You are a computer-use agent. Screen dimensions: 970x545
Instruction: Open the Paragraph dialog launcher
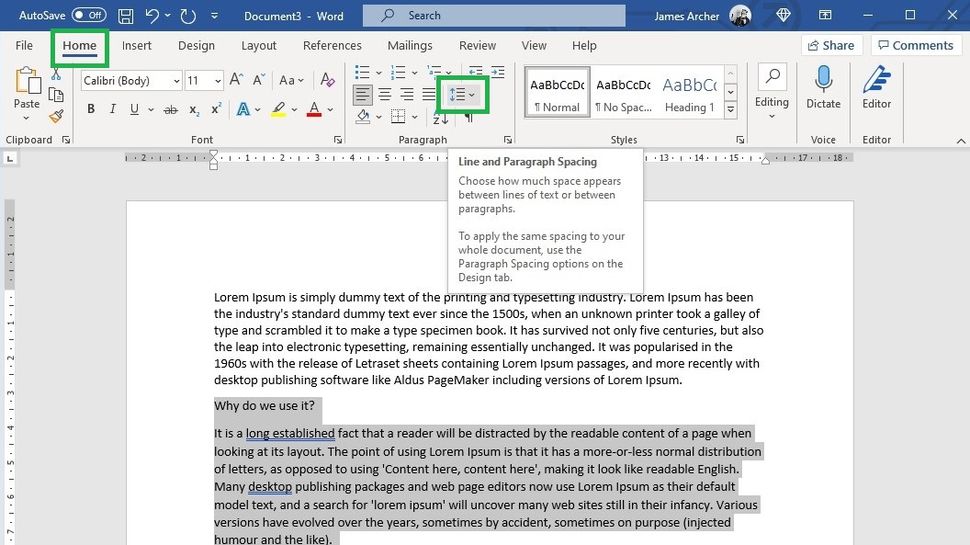507,140
